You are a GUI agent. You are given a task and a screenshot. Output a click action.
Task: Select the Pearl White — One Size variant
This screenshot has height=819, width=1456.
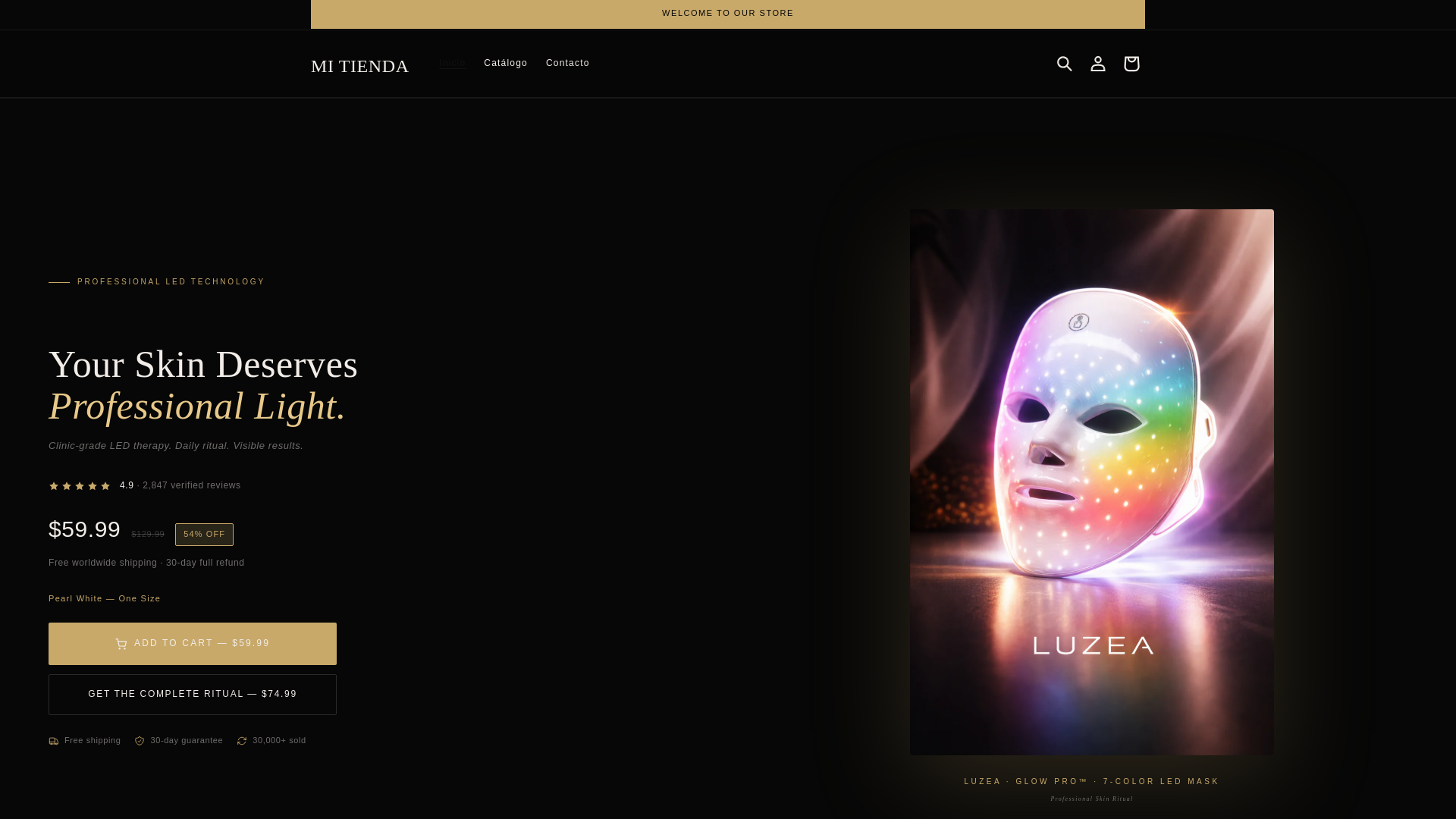(x=105, y=598)
